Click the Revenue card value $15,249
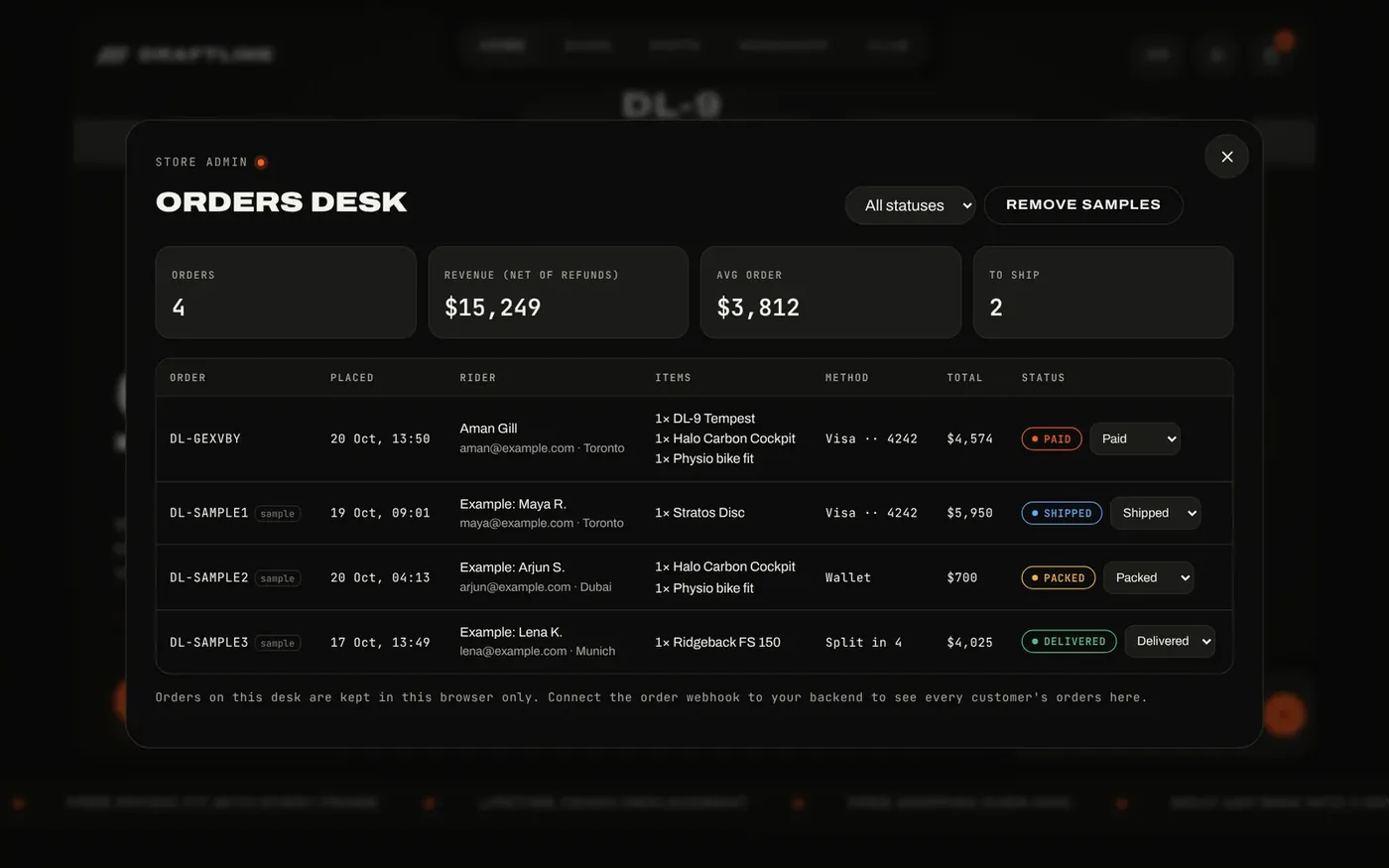Screen dimensions: 1389x868 pyautogui.click(x=493, y=308)
